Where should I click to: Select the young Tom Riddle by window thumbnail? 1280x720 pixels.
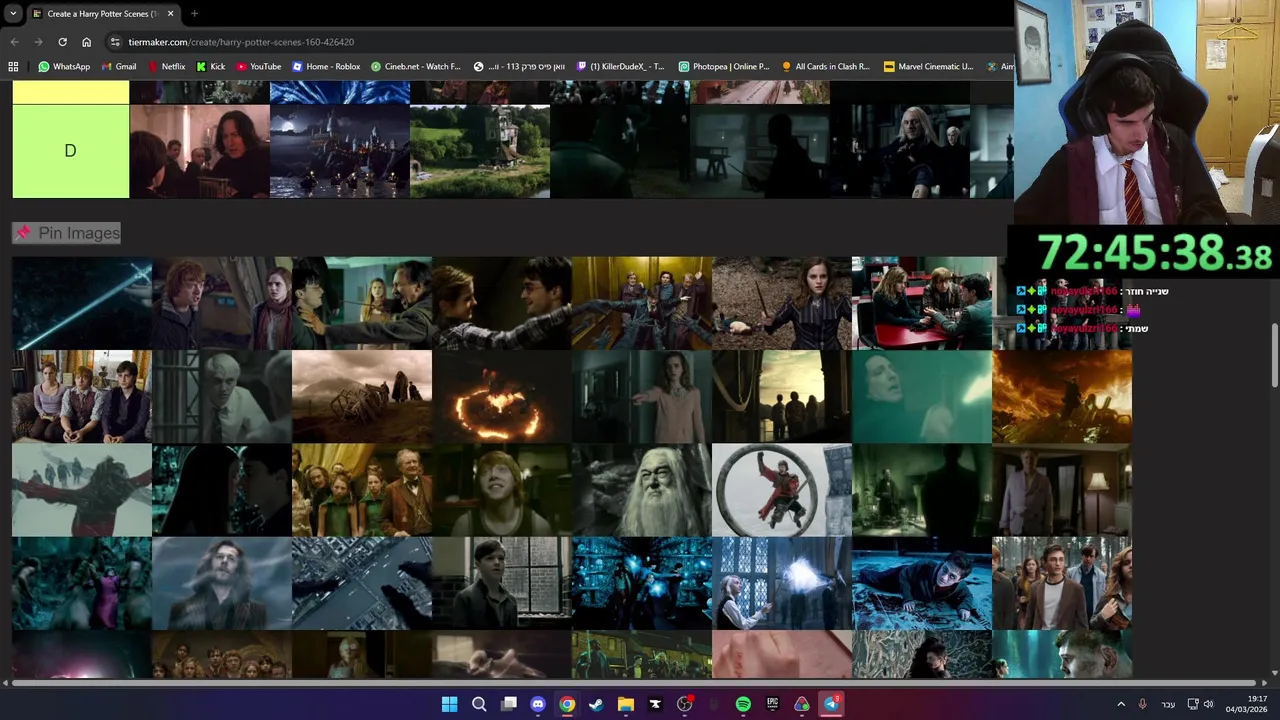point(502,583)
